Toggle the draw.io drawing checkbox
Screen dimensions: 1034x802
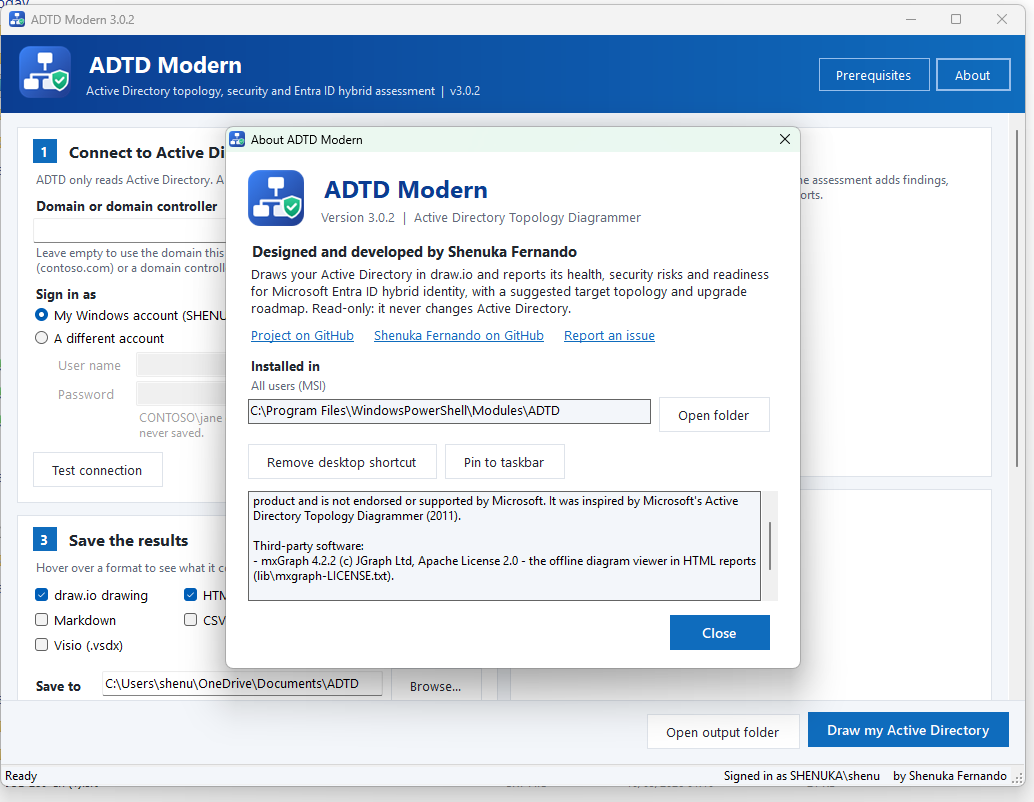click(42, 595)
